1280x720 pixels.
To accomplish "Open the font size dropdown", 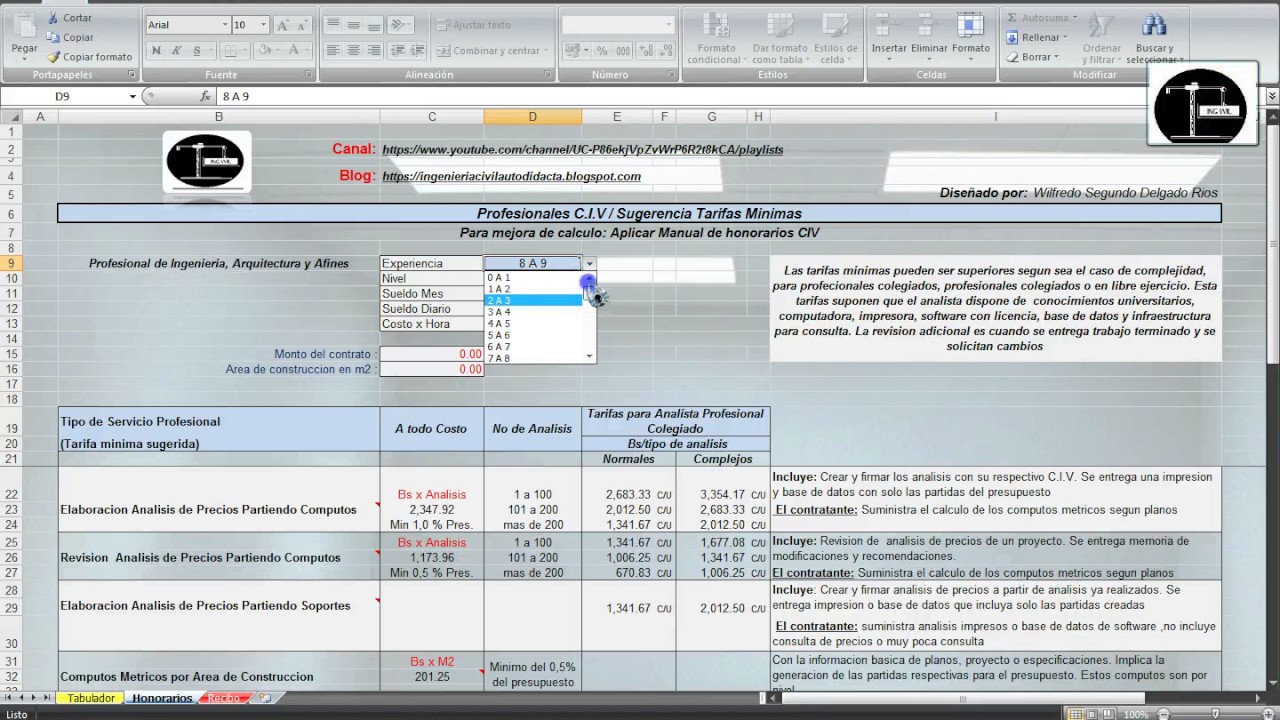I will point(263,25).
